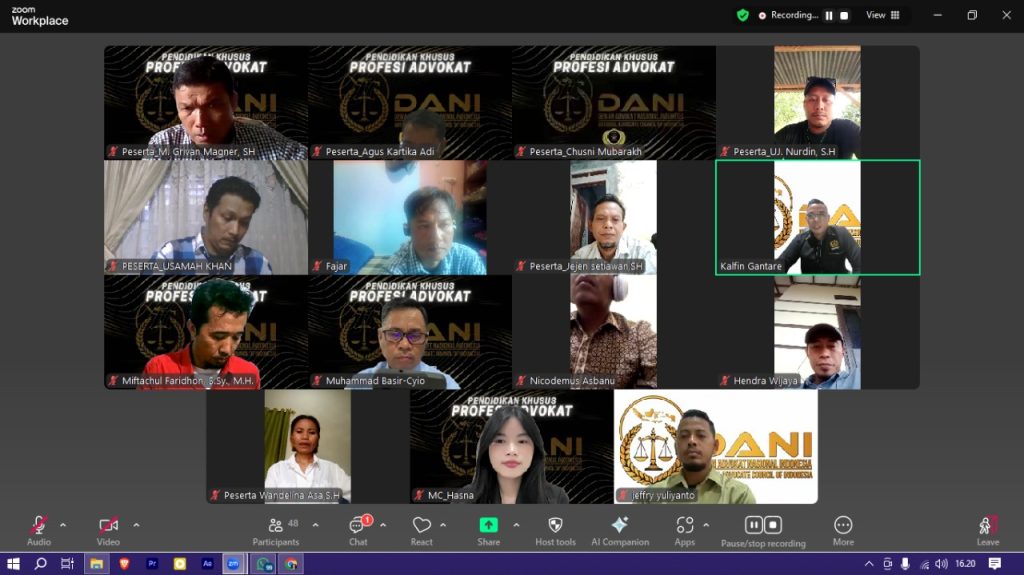Image resolution: width=1024 pixels, height=575 pixels.
Task: Open Host tools shield icon
Action: click(x=555, y=528)
